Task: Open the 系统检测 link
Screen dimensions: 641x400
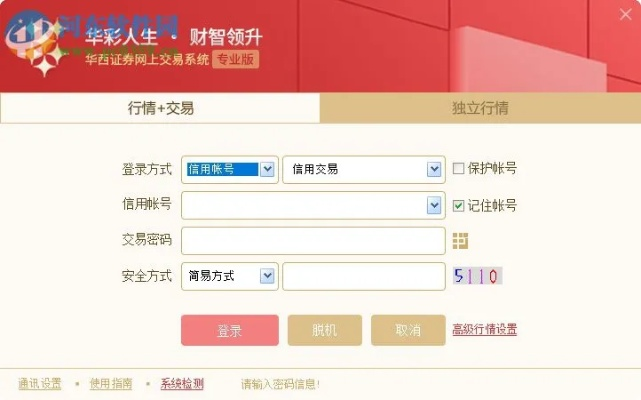Action: [182, 383]
